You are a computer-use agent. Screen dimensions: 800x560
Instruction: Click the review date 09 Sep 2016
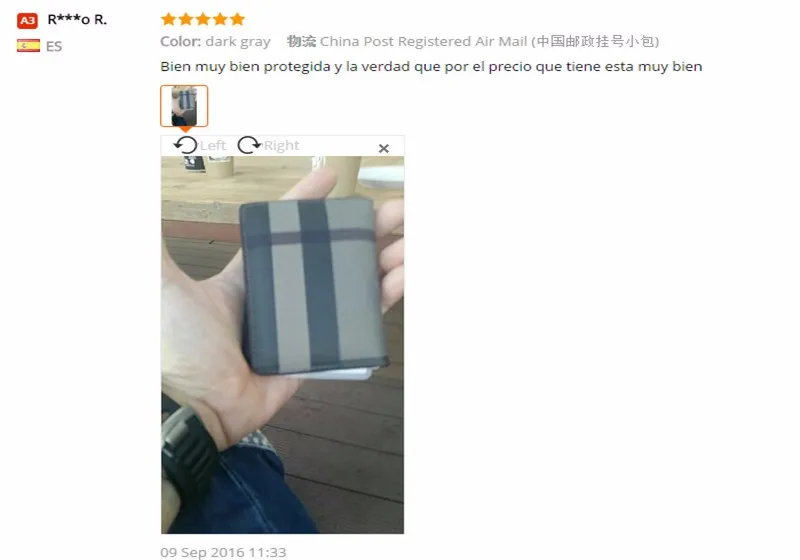coord(223,552)
